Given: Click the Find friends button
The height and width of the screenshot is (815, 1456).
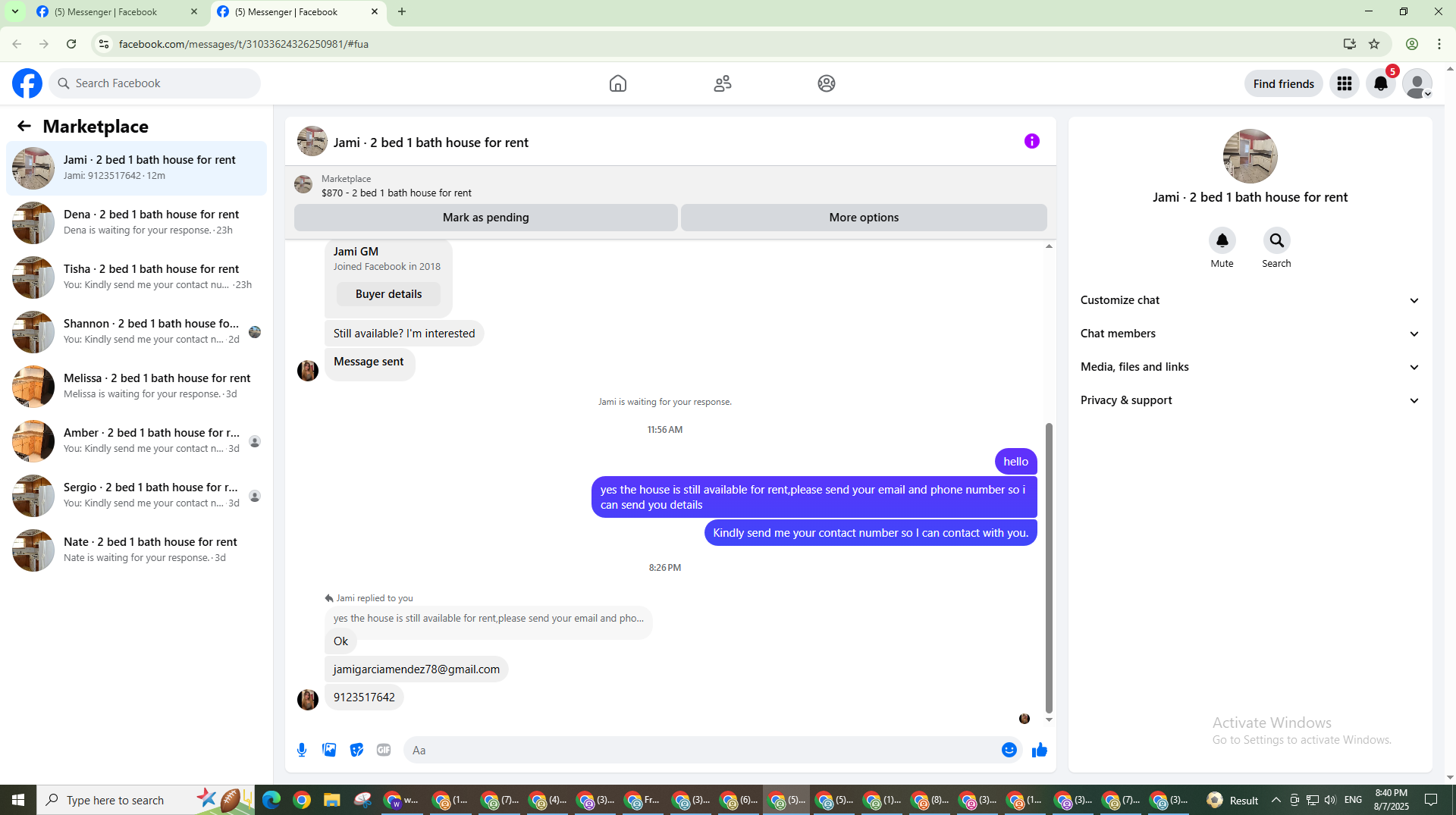Looking at the screenshot, I should click(1283, 83).
